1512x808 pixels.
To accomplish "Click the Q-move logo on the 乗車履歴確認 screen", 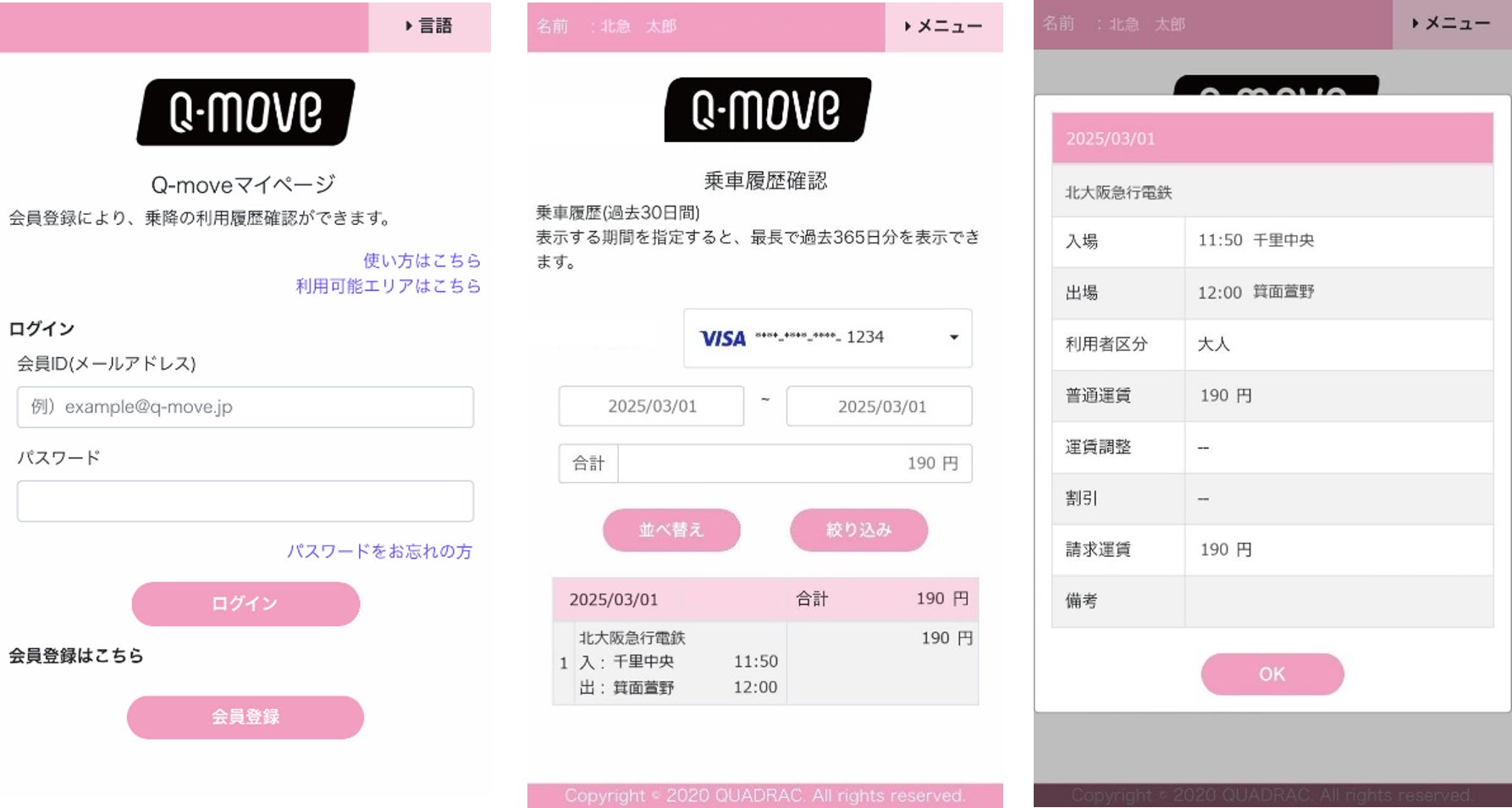I will pyautogui.click(x=768, y=110).
